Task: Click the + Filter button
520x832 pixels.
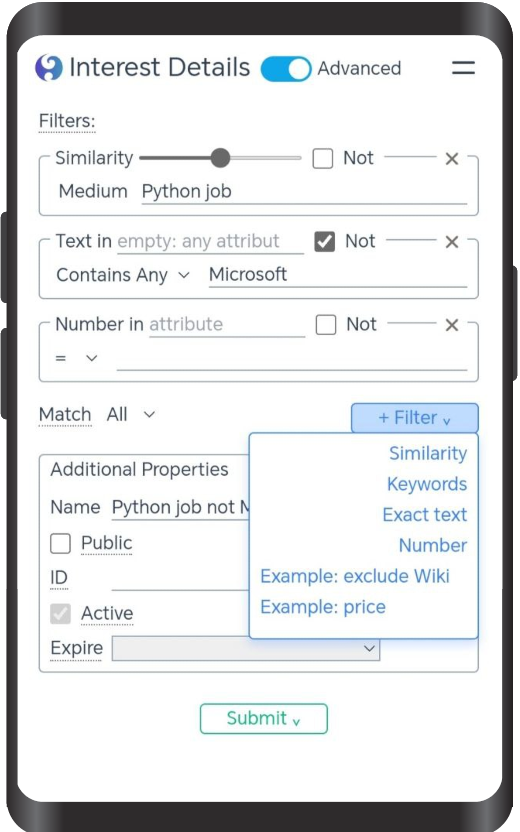Action: (x=415, y=418)
